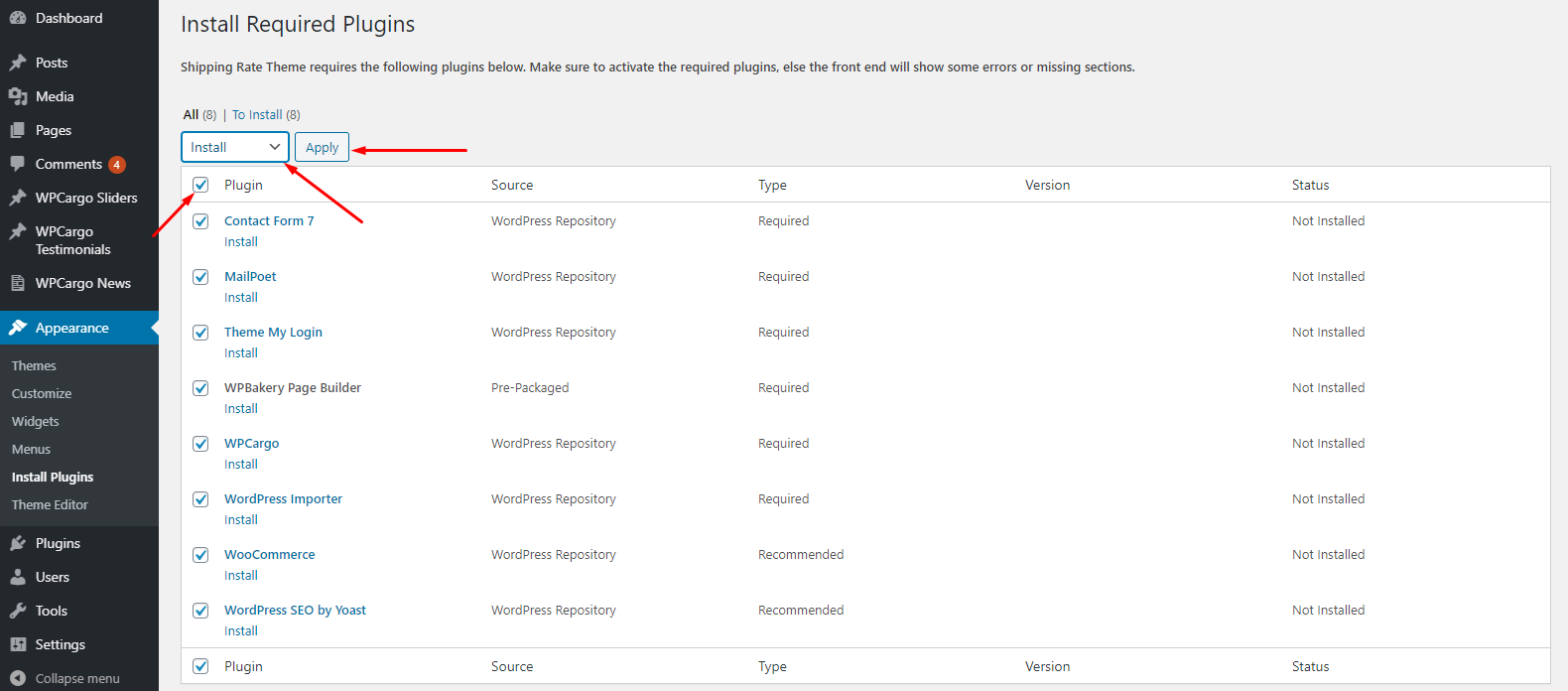Uncheck the Contact Form 7 checkbox

(x=200, y=221)
